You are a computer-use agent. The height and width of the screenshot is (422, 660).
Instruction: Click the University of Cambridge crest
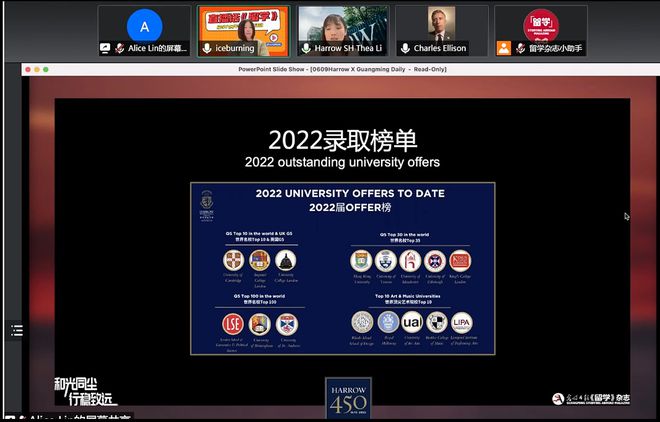click(x=234, y=260)
